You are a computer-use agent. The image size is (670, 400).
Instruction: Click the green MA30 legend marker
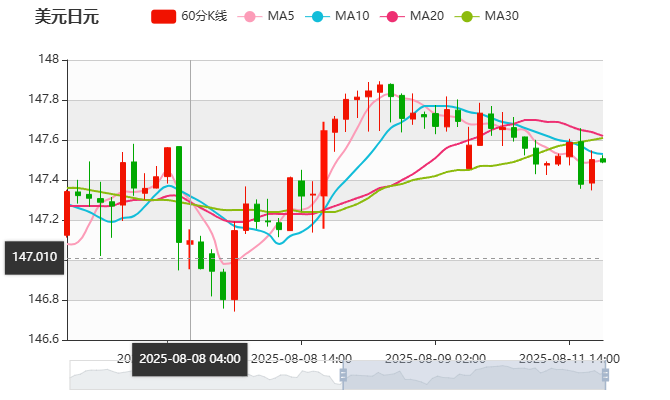(x=466, y=16)
